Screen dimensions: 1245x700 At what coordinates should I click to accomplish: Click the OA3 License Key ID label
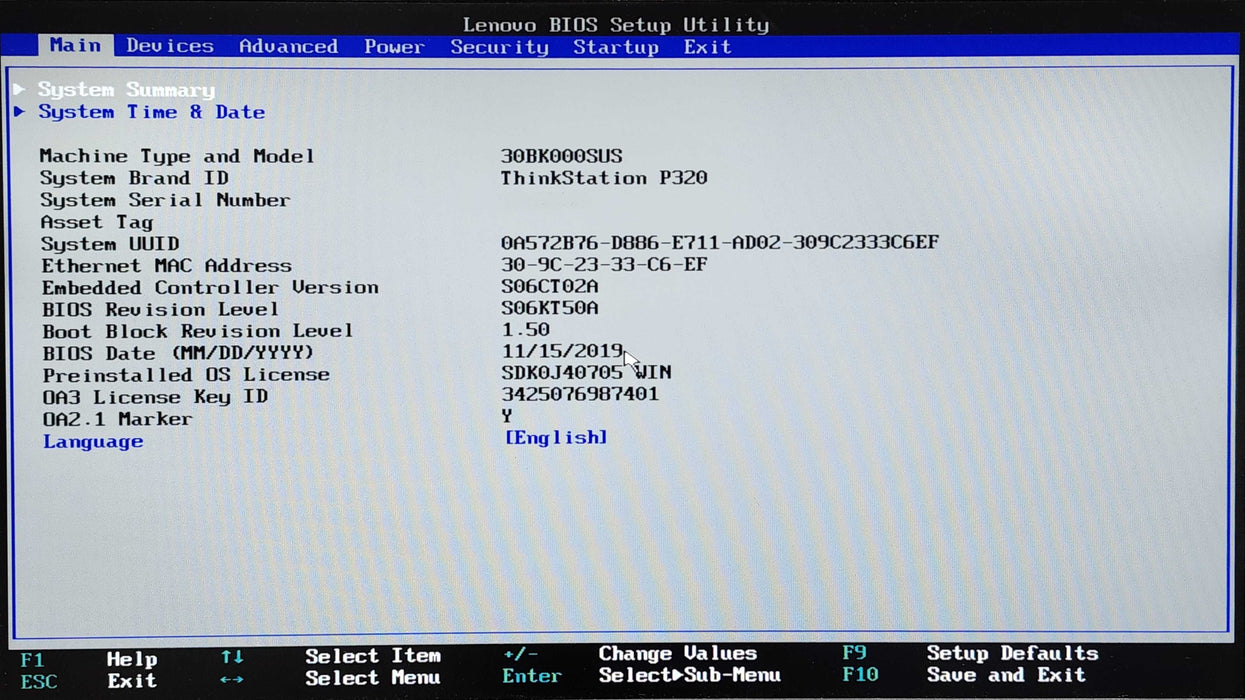tap(155, 397)
